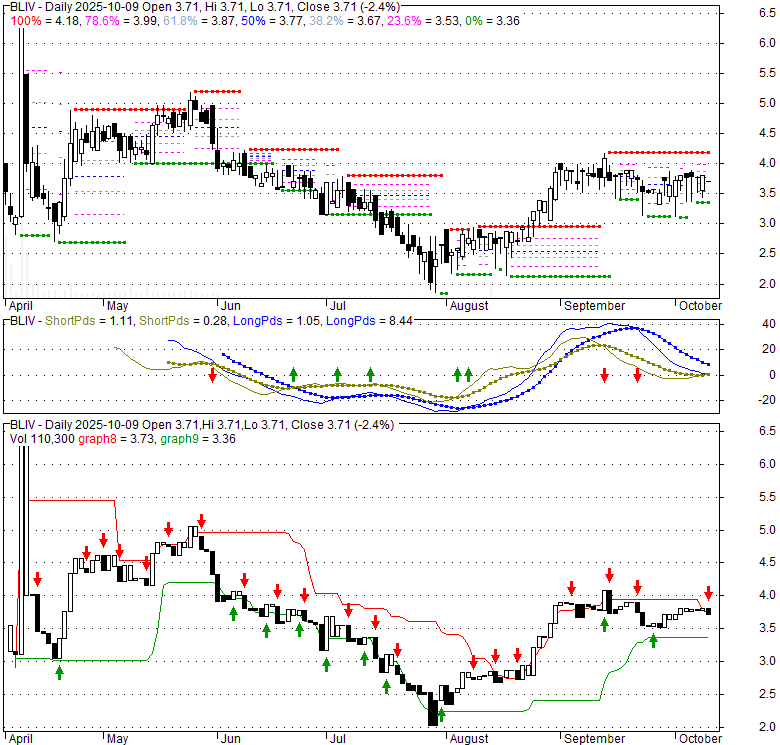This screenshot has height=745, width=780.
Task: Click the '3.0' price on top chart axis
Action: tap(767, 223)
